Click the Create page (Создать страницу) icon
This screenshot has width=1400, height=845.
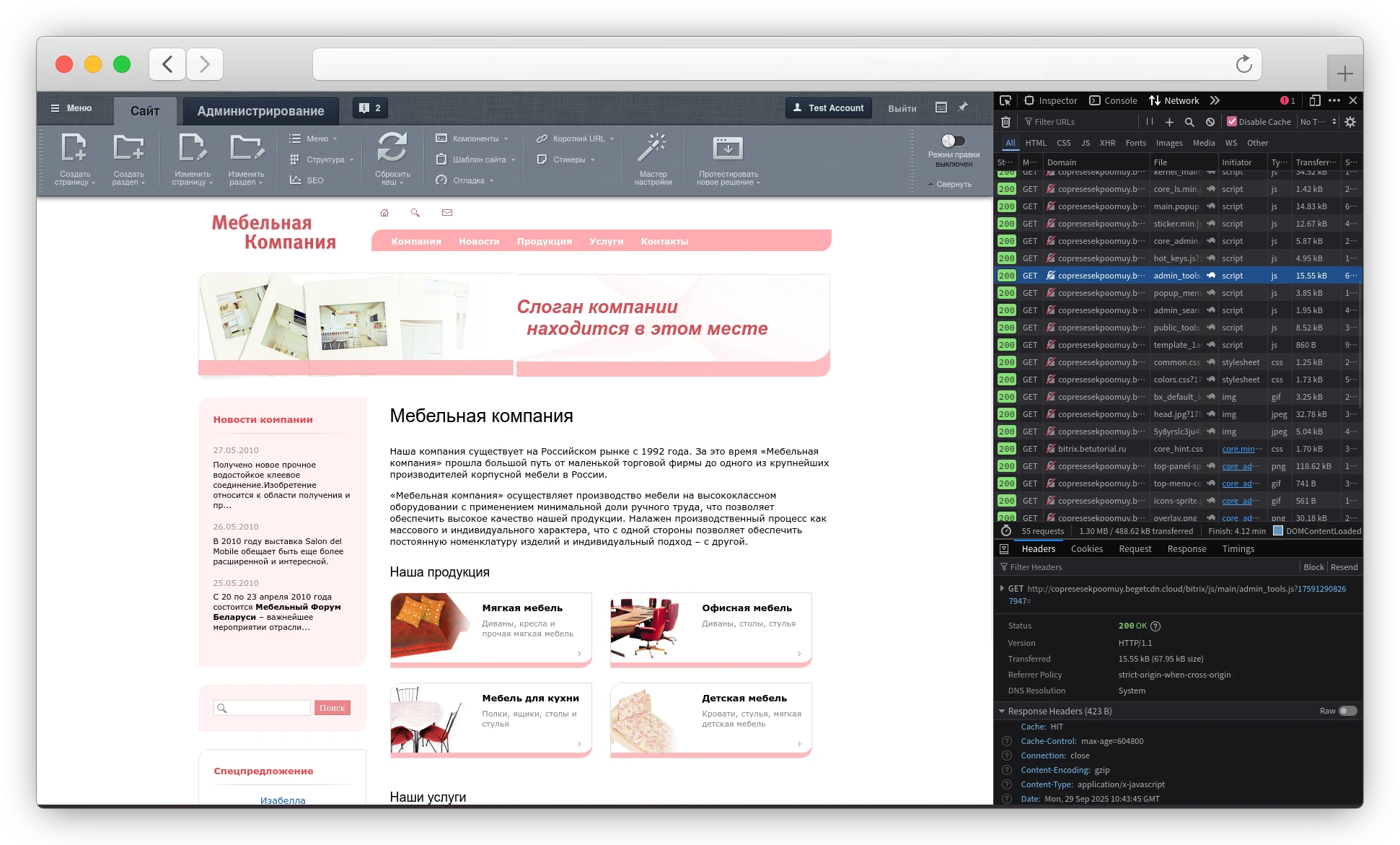pyautogui.click(x=74, y=148)
